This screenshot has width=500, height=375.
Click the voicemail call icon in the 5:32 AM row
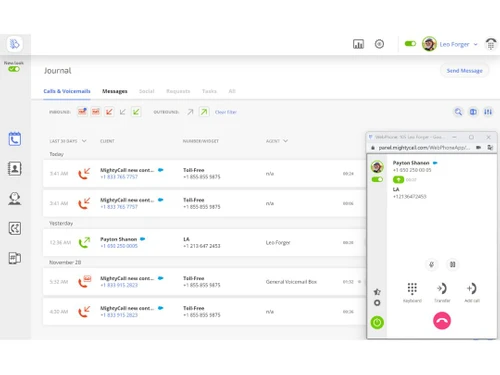pos(84,282)
